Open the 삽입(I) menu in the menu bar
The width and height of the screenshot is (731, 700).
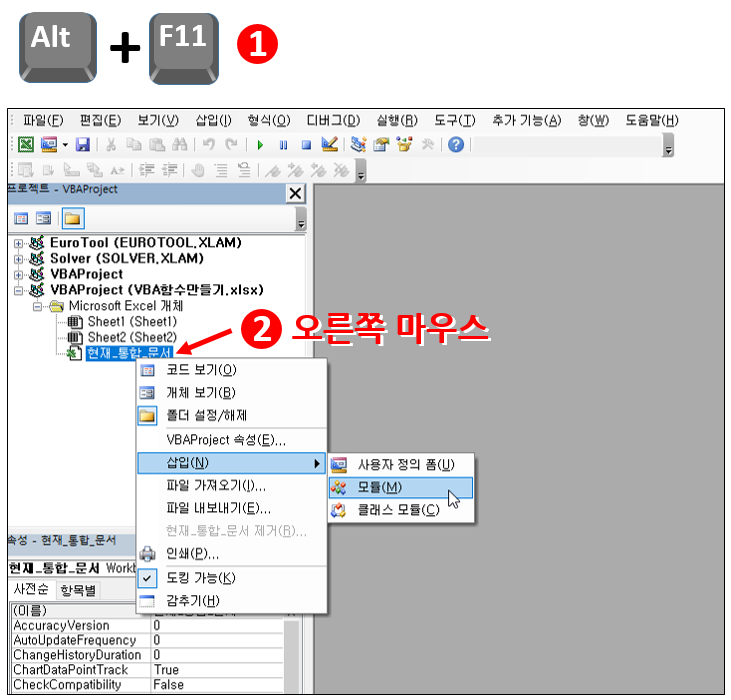coord(214,121)
